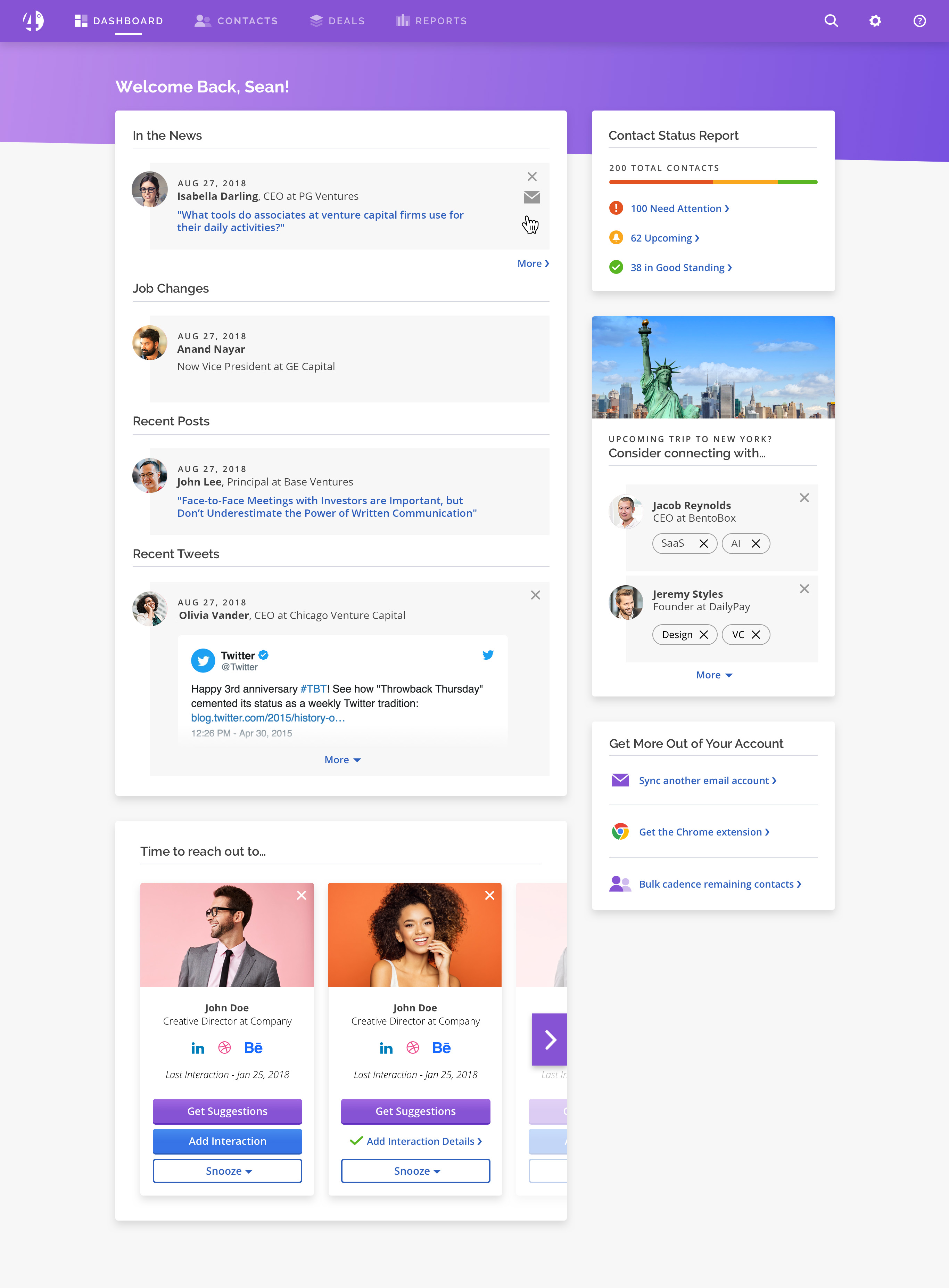Remove Design tag from Jeremy Styles
Viewport: 949px width, 1288px height.
pos(703,635)
